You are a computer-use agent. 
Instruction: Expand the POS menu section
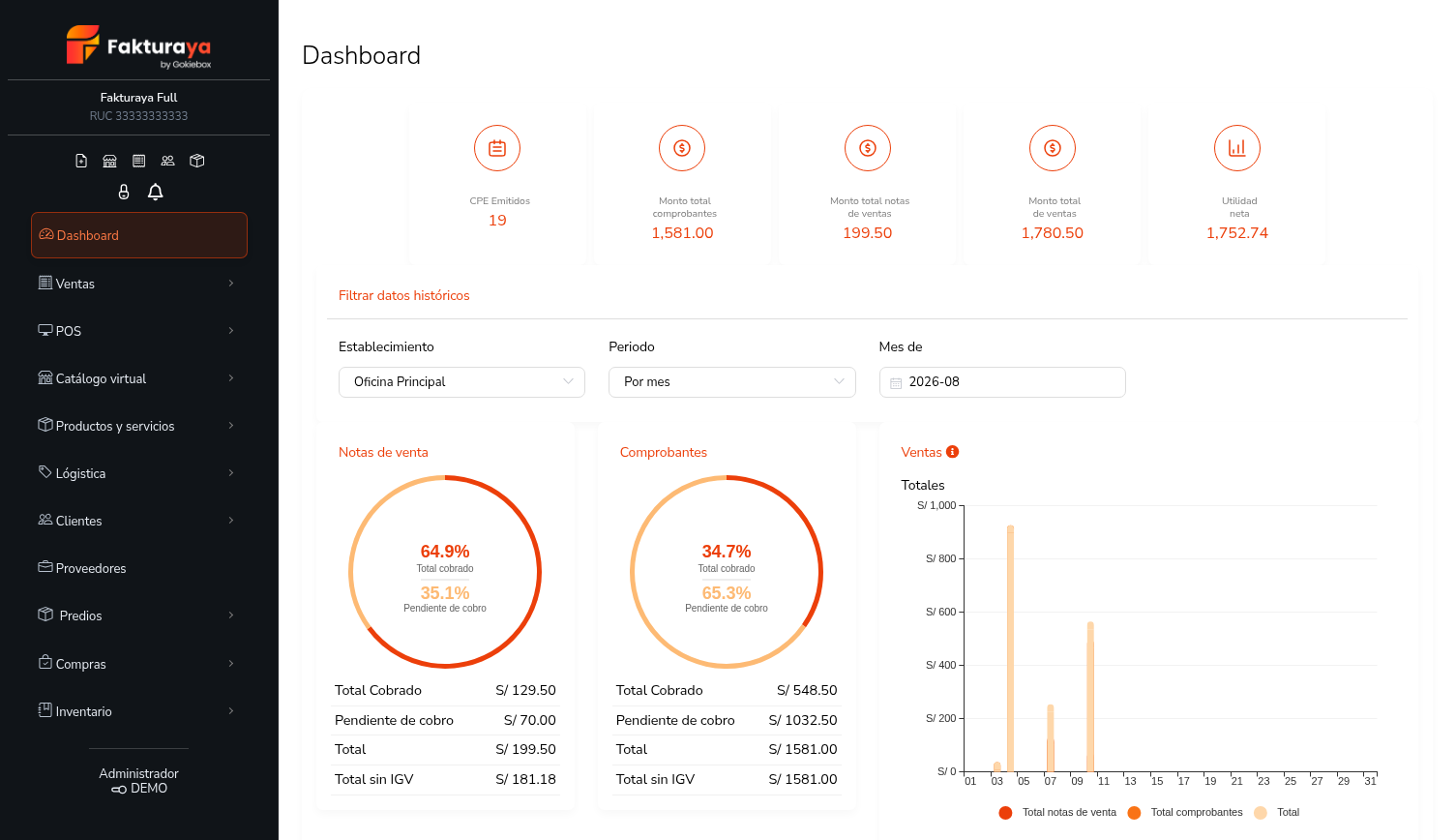coord(139,331)
